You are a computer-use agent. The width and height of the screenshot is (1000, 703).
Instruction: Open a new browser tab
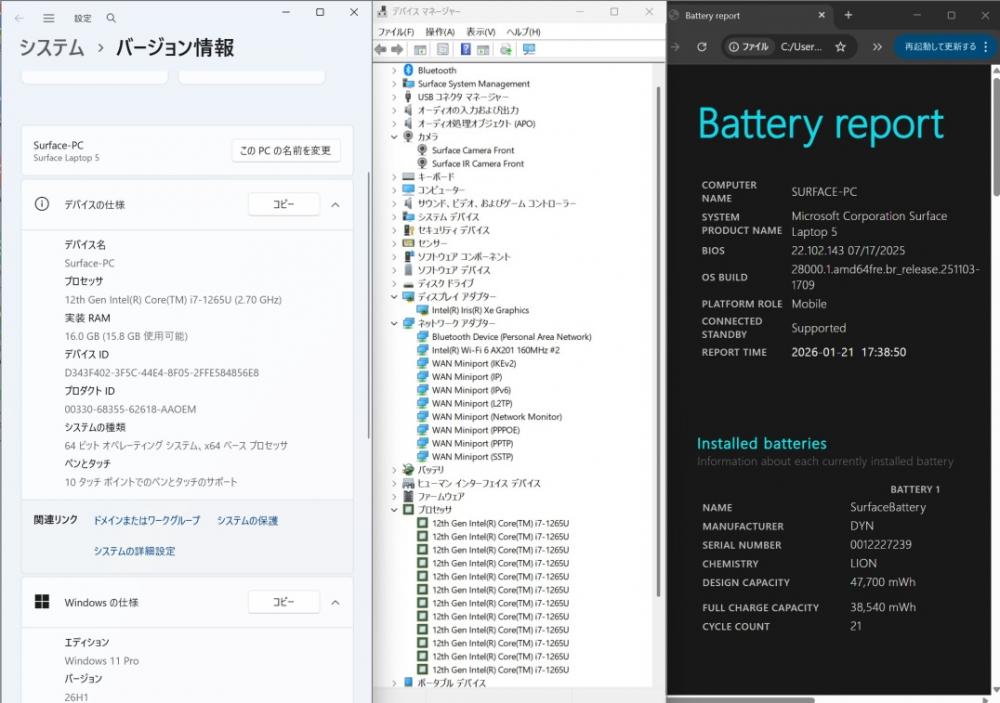[848, 15]
